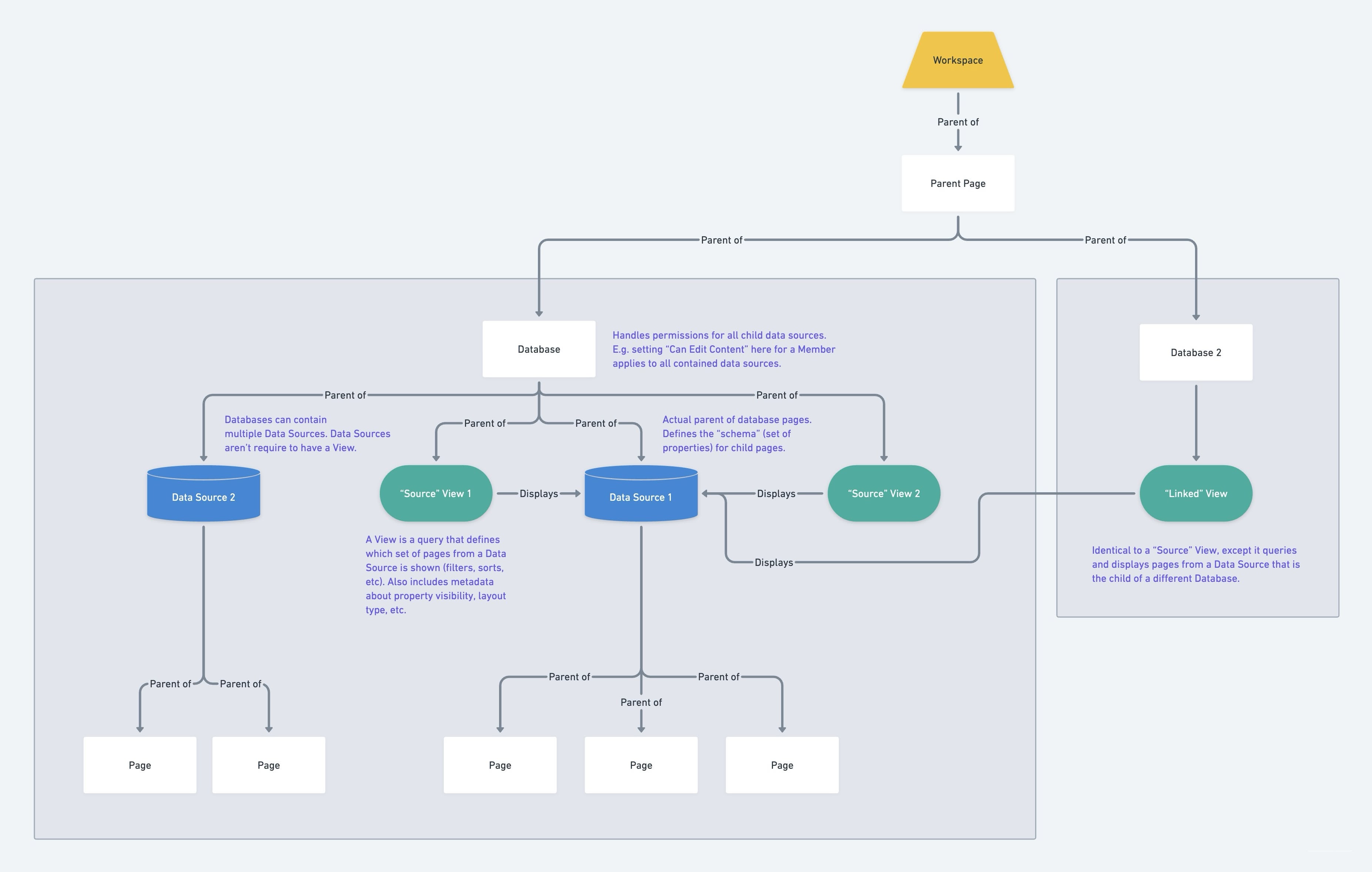
Task: Click the "Databases can contain multiple Data Sources" note
Action: [307, 433]
